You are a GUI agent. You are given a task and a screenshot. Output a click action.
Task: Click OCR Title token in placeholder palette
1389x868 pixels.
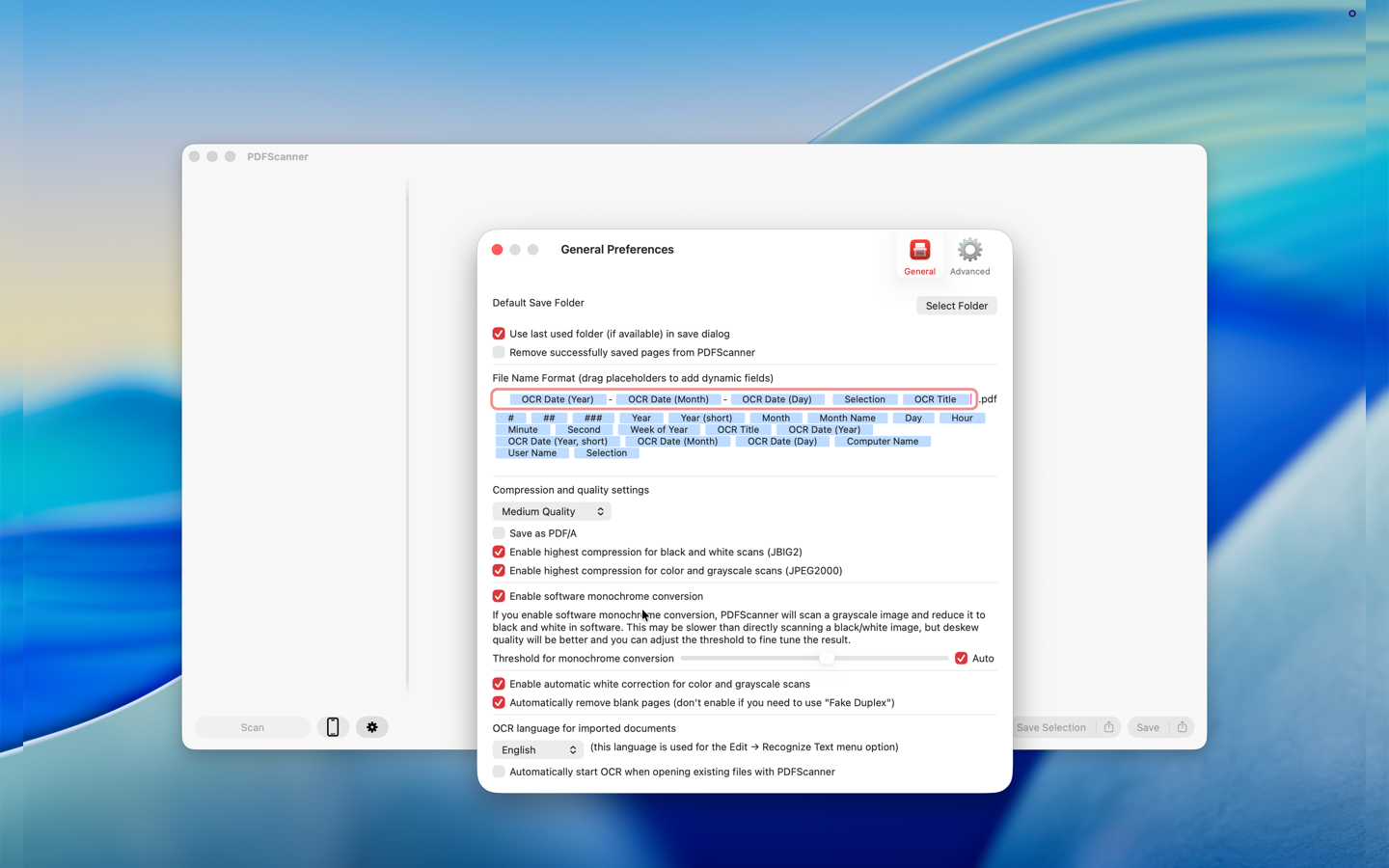[x=739, y=430]
